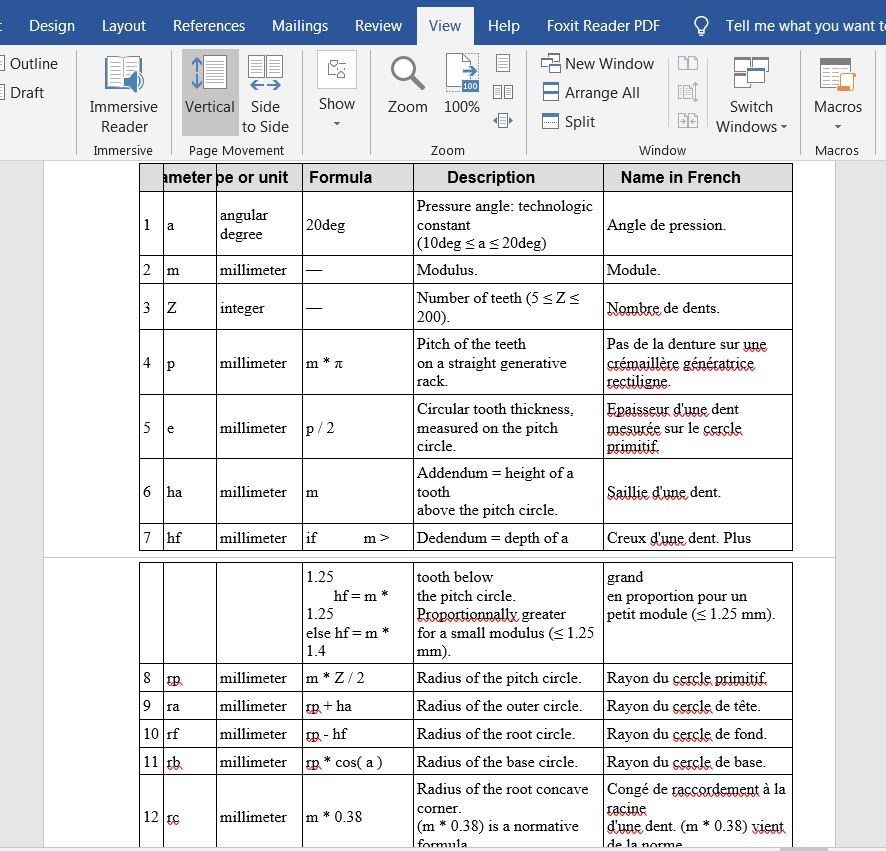Click View Side by Side window icon

(687, 64)
